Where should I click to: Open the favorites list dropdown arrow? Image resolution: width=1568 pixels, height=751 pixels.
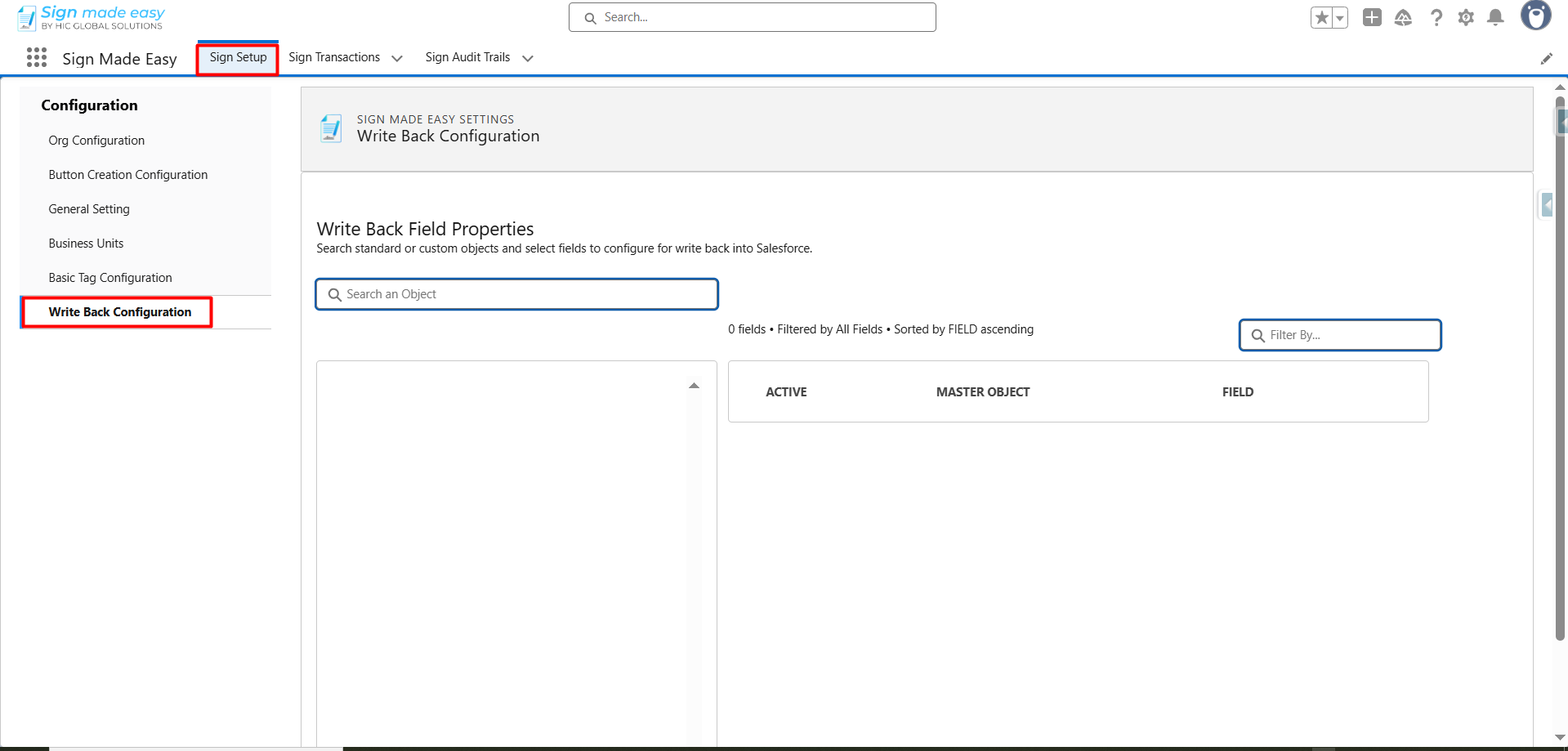tap(1340, 17)
